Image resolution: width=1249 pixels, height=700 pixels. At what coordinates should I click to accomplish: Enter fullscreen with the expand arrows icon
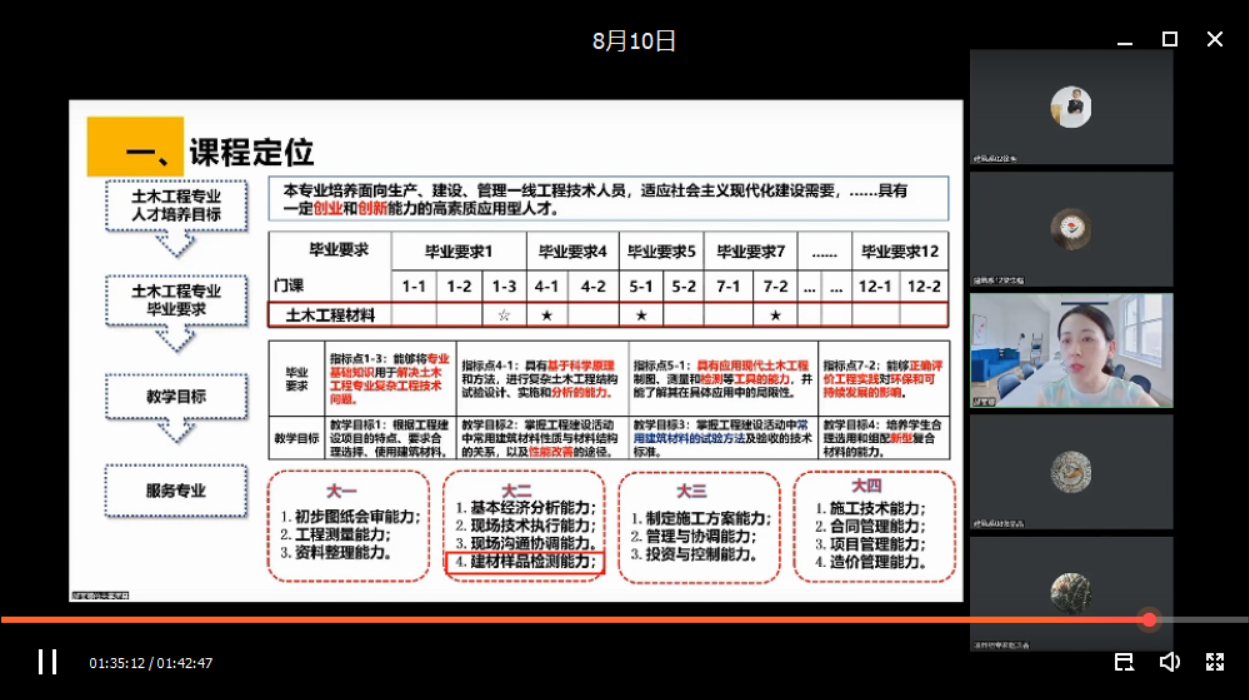(1215, 662)
